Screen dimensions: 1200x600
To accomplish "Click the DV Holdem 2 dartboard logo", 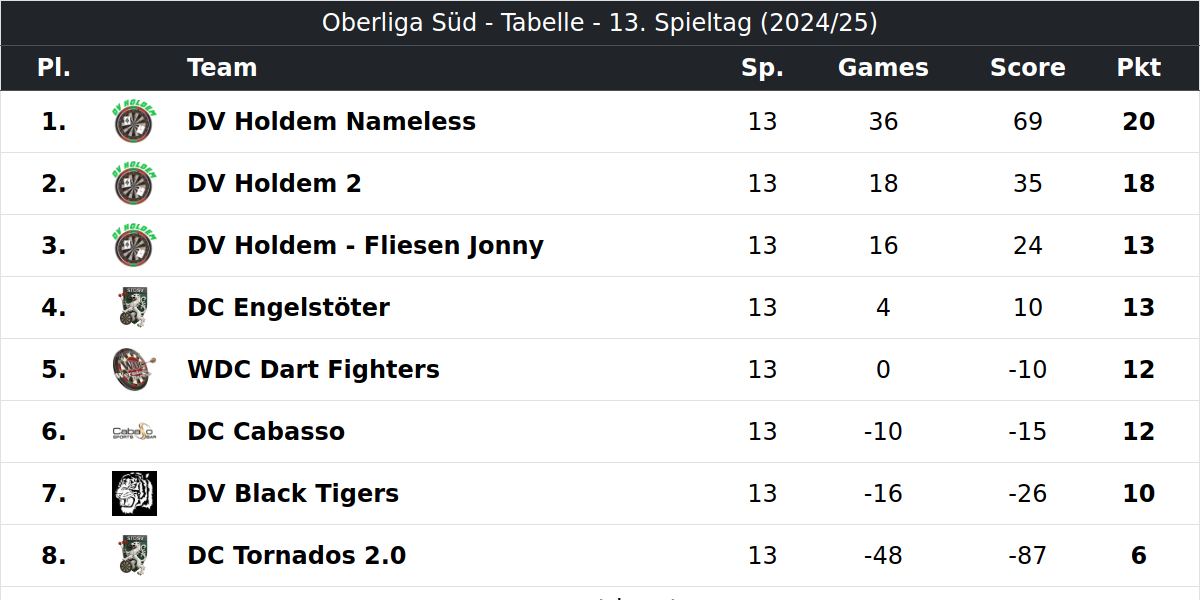I will coord(134,184).
